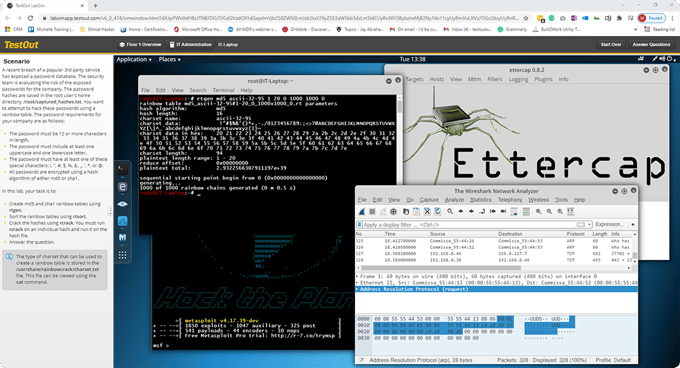Toggle auto-scroll during live capture in Wireshark
This screenshot has height=368, width=680.
click(x=514, y=212)
